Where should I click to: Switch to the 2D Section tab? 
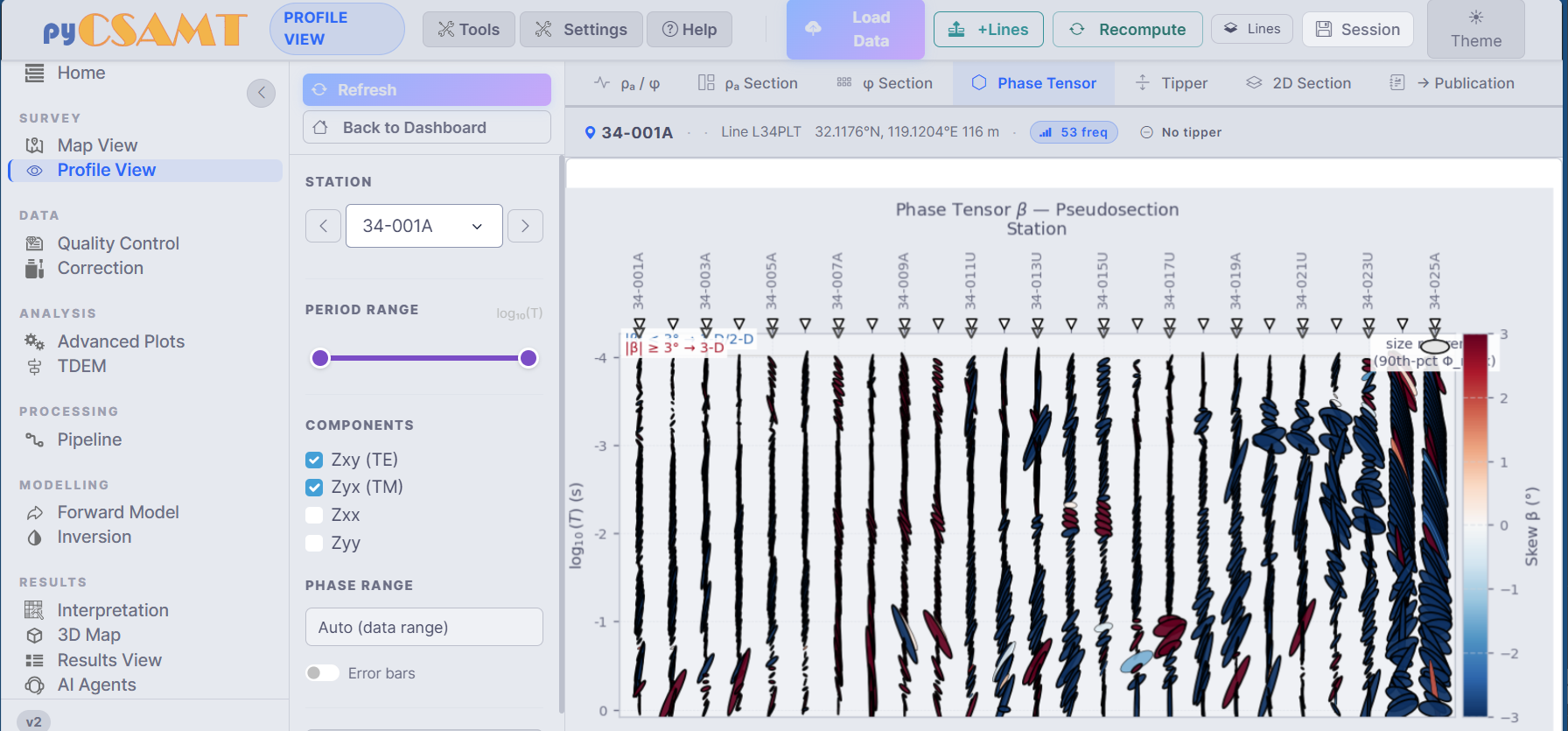point(1298,83)
